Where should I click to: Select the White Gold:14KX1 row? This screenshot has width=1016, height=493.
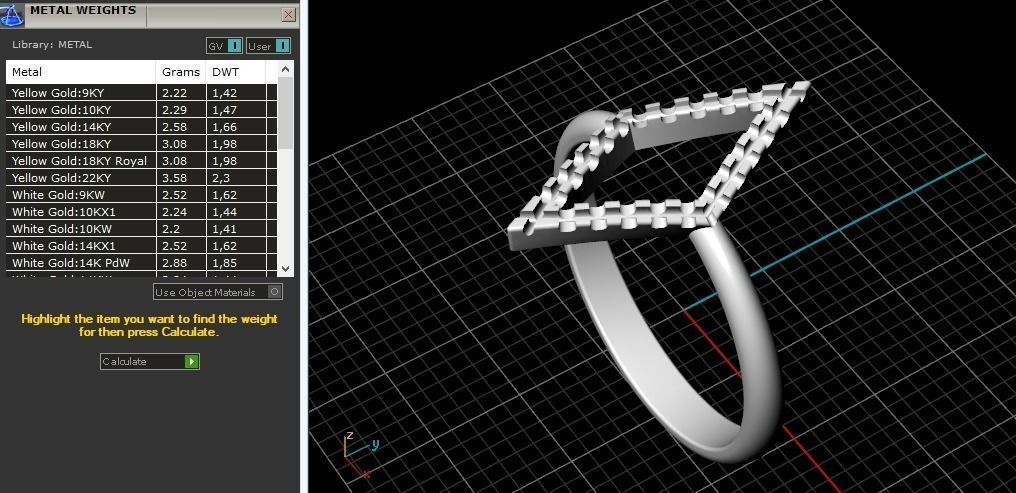pos(141,246)
